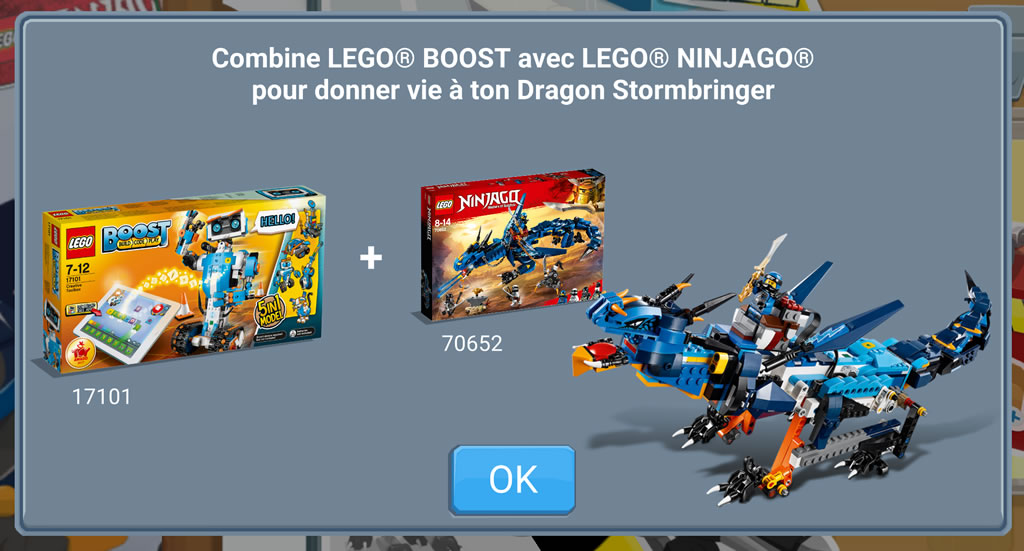
Task: Click the 7-12 age label on BOOST box
Action: point(77,268)
